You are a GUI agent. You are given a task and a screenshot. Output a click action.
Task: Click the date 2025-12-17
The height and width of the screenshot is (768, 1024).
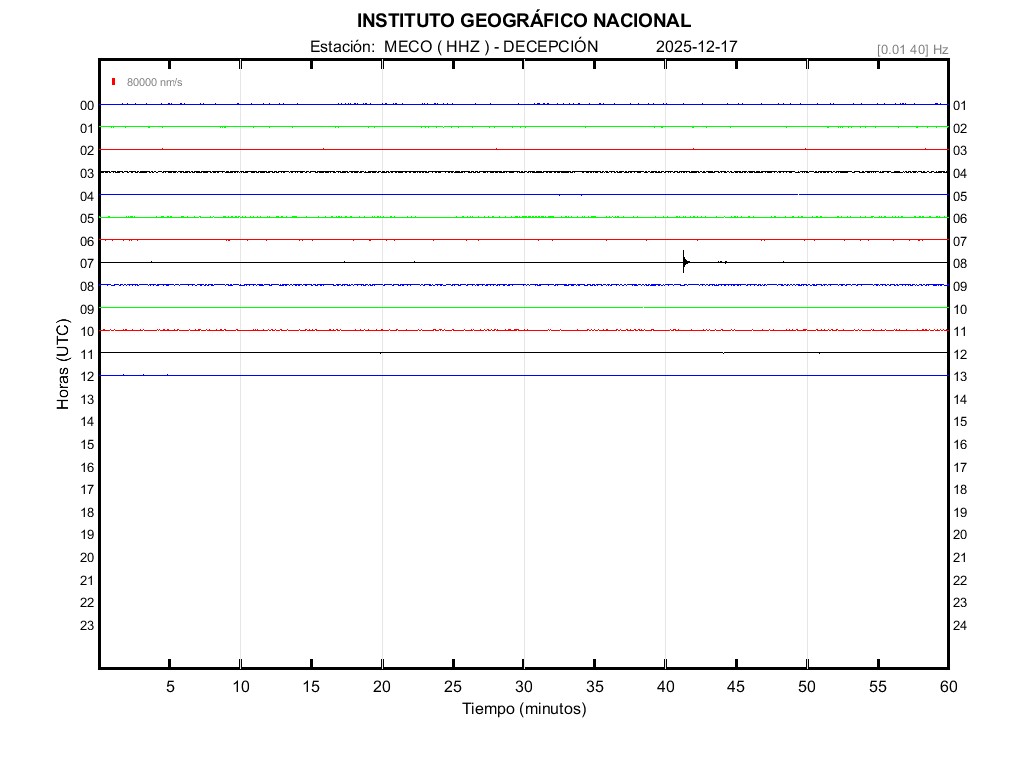tap(697, 46)
